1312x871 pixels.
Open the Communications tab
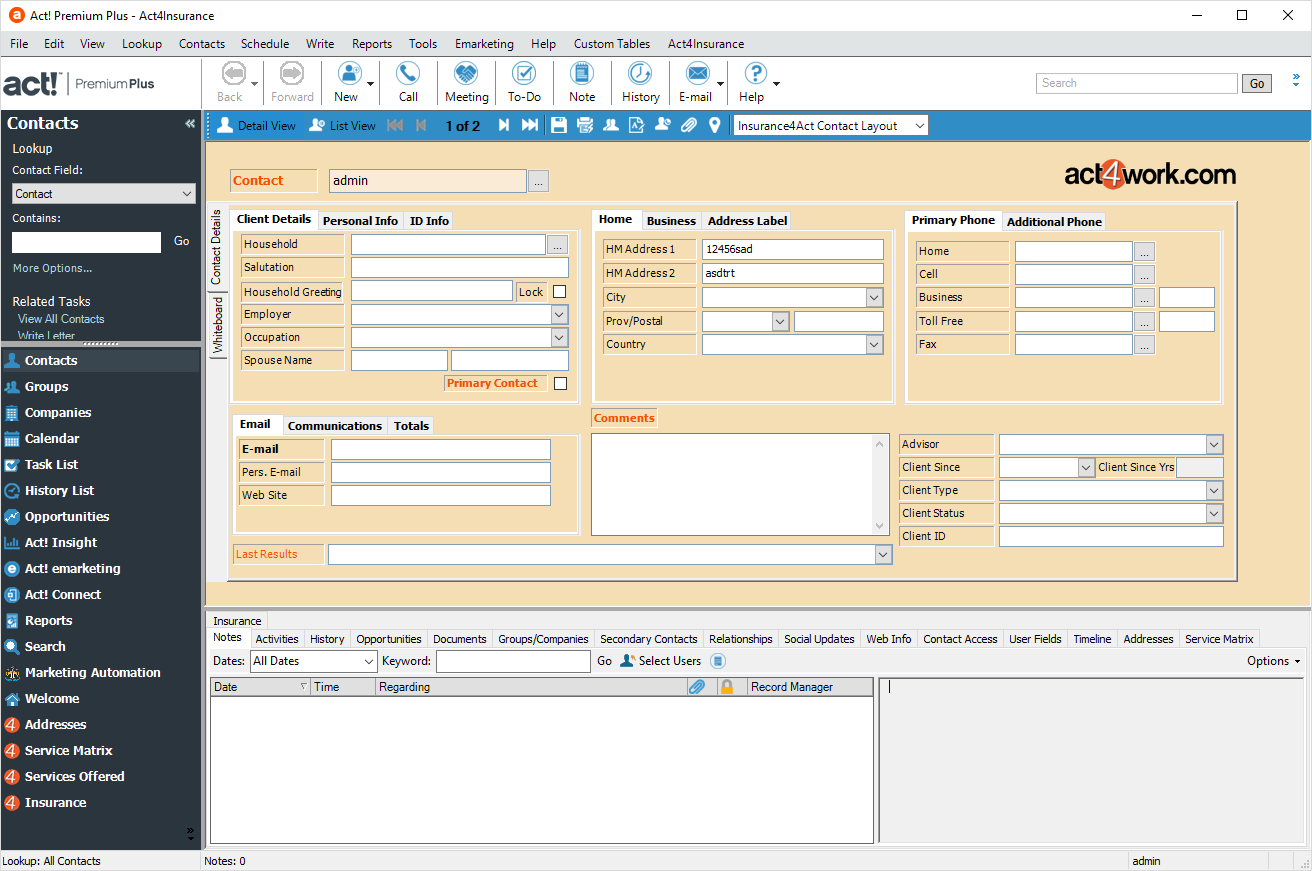coord(335,426)
